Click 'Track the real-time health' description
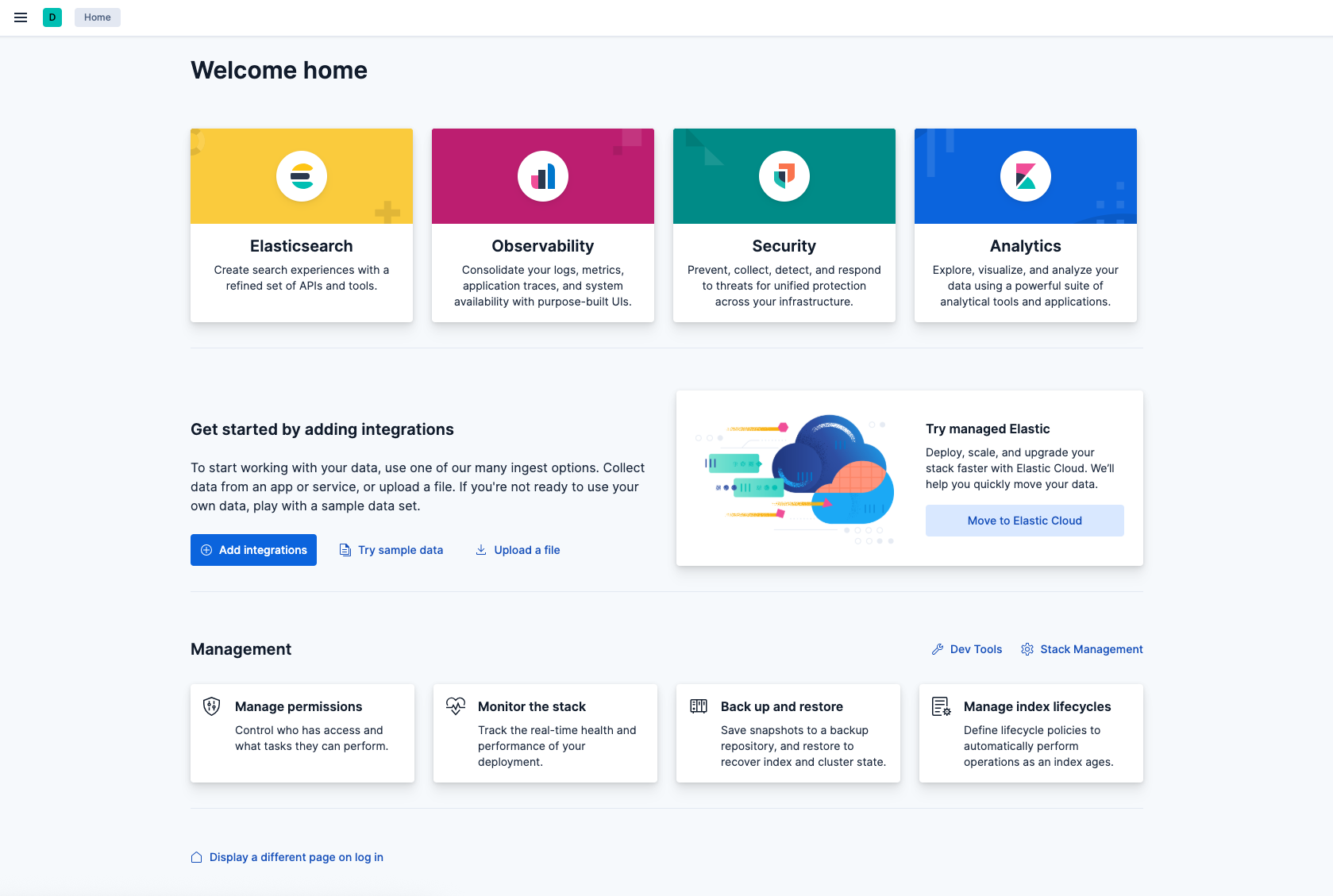Image resolution: width=1333 pixels, height=896 pixels. pyautogui.click(x=557, y=746)
